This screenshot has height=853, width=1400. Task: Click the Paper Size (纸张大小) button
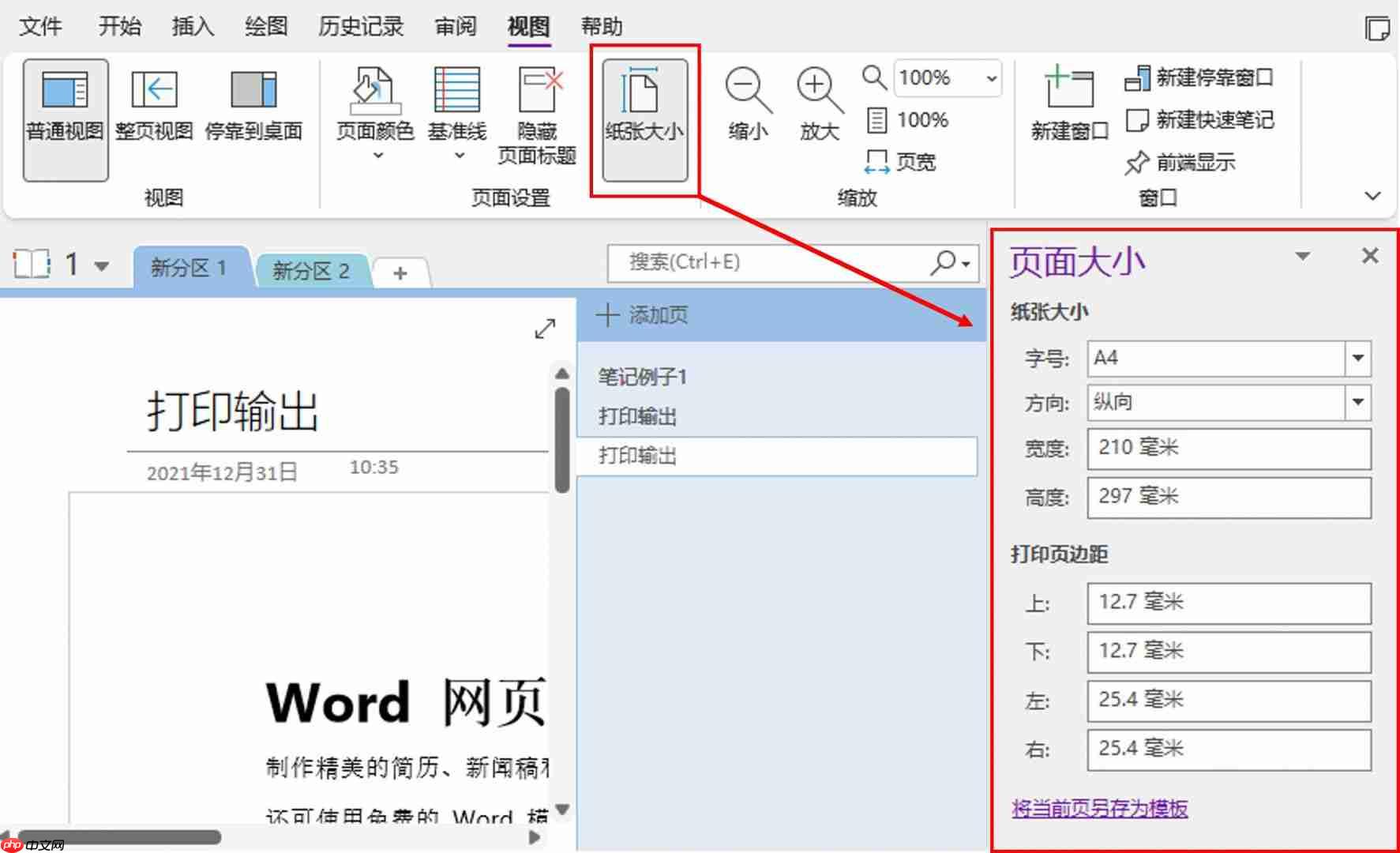tap(645, 120)
